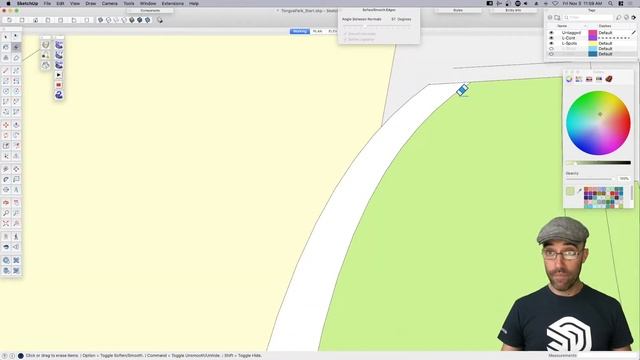Activate the Orbit camera tool

click(x=6, y=203)
